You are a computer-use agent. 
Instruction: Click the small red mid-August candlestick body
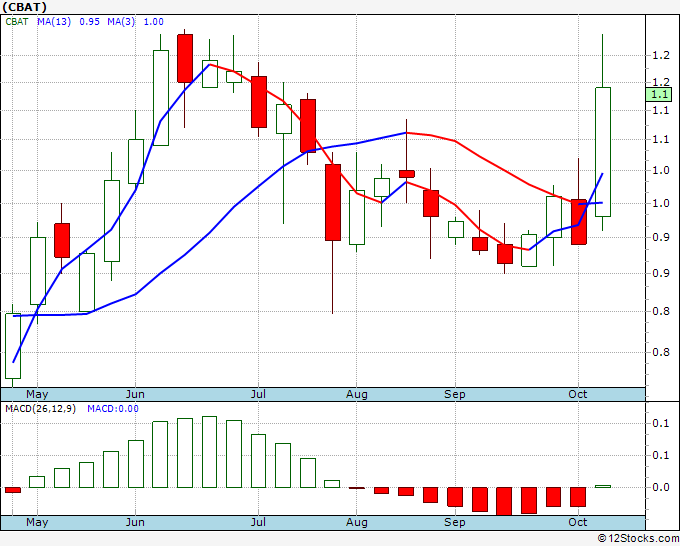pyautogui.click(x=407, y=174)
